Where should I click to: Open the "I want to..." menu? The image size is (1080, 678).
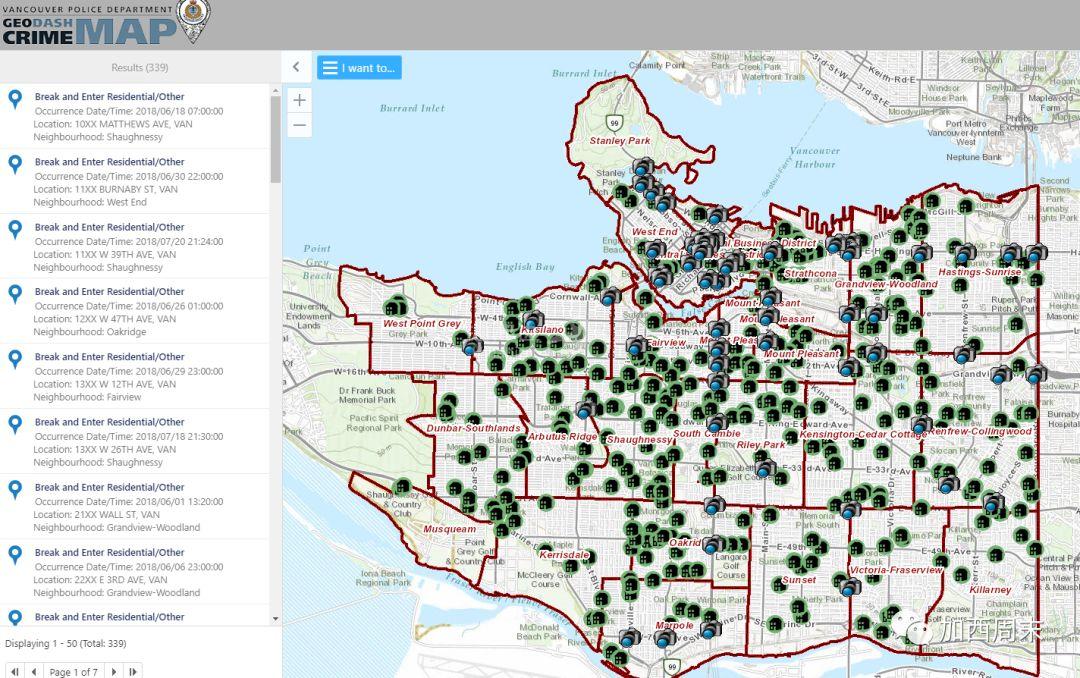tap(359, 68)
